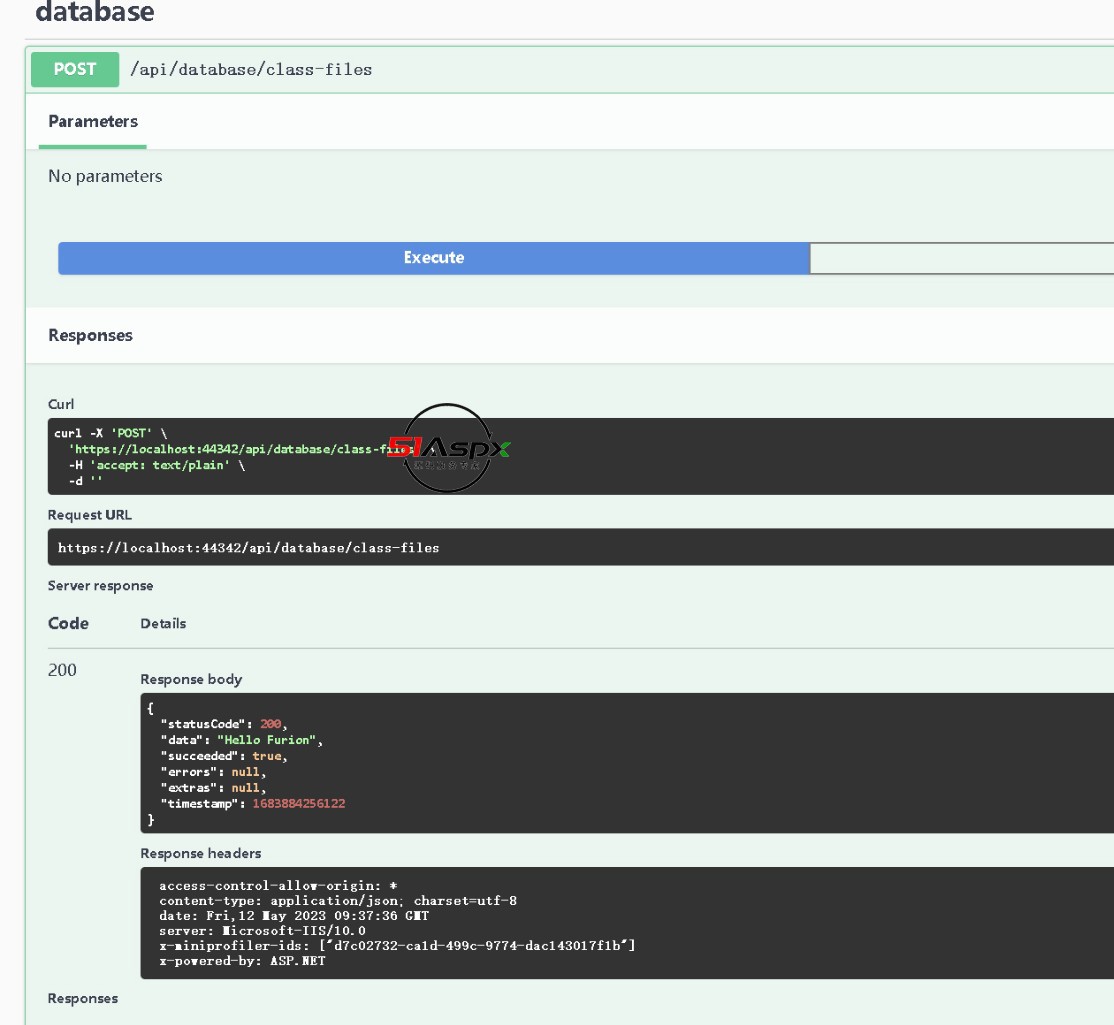
Task: Click the green POST method badge
Action: pos(75,69)
